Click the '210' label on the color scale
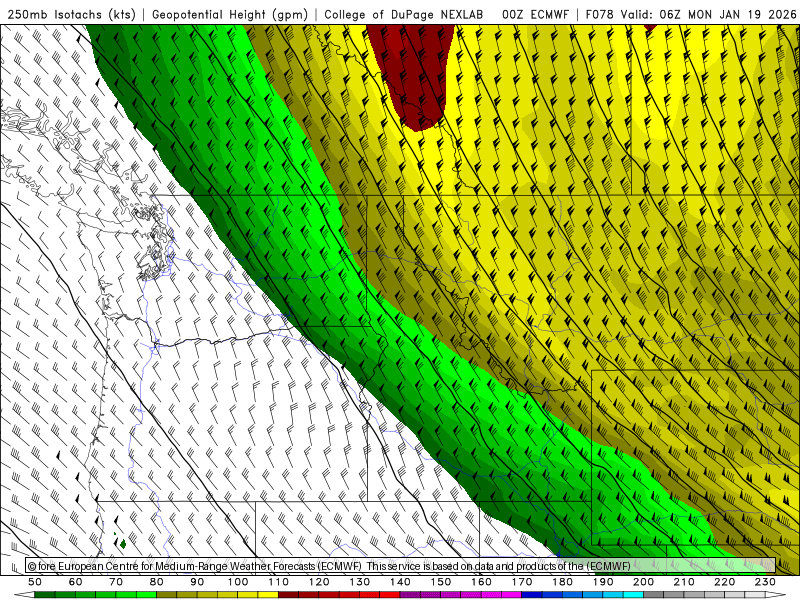Viewport: 800px width, 600px height. pos(684,582)
